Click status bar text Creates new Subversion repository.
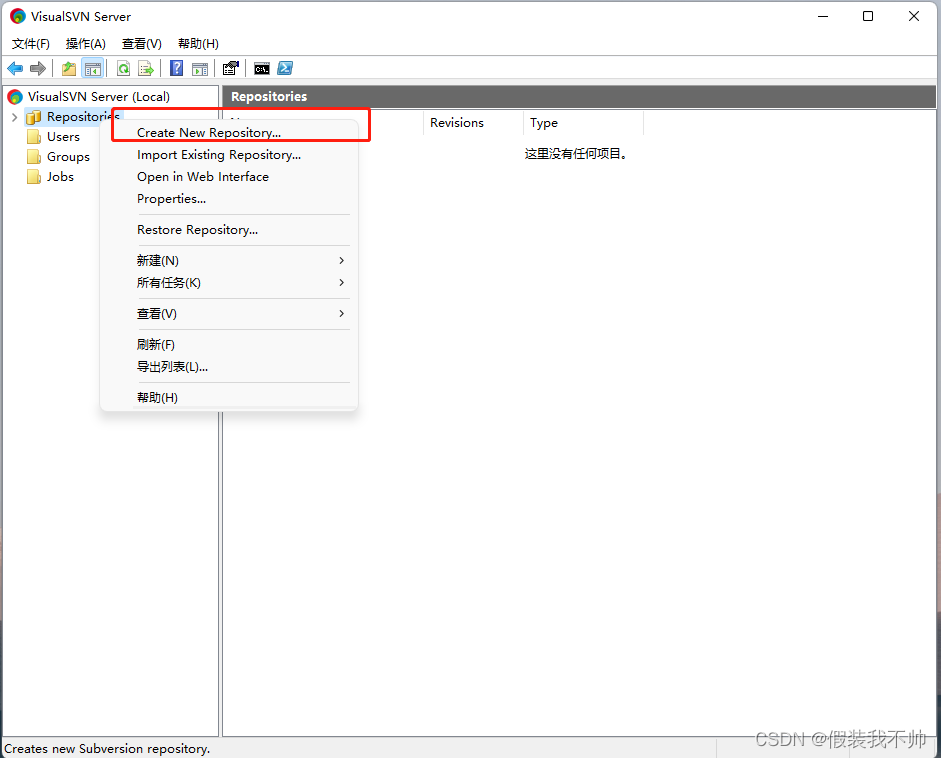 pyautogui.click(x=107, y=749)
